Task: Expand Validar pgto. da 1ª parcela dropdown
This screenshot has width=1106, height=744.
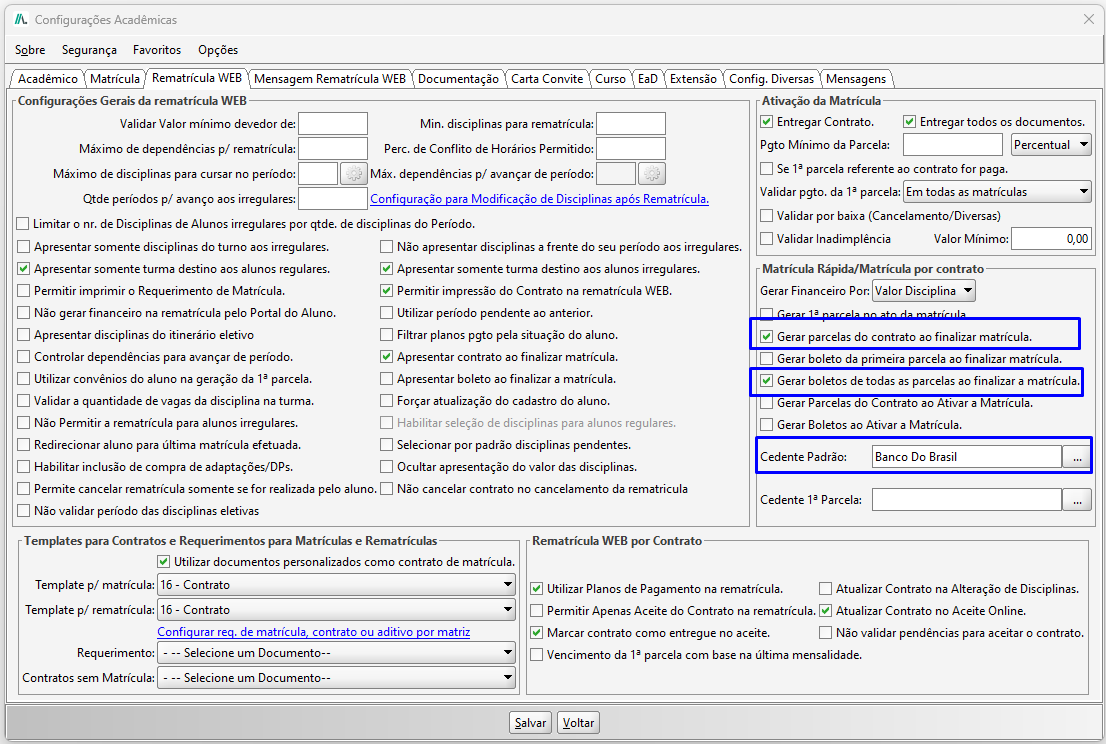Action: 997,192
